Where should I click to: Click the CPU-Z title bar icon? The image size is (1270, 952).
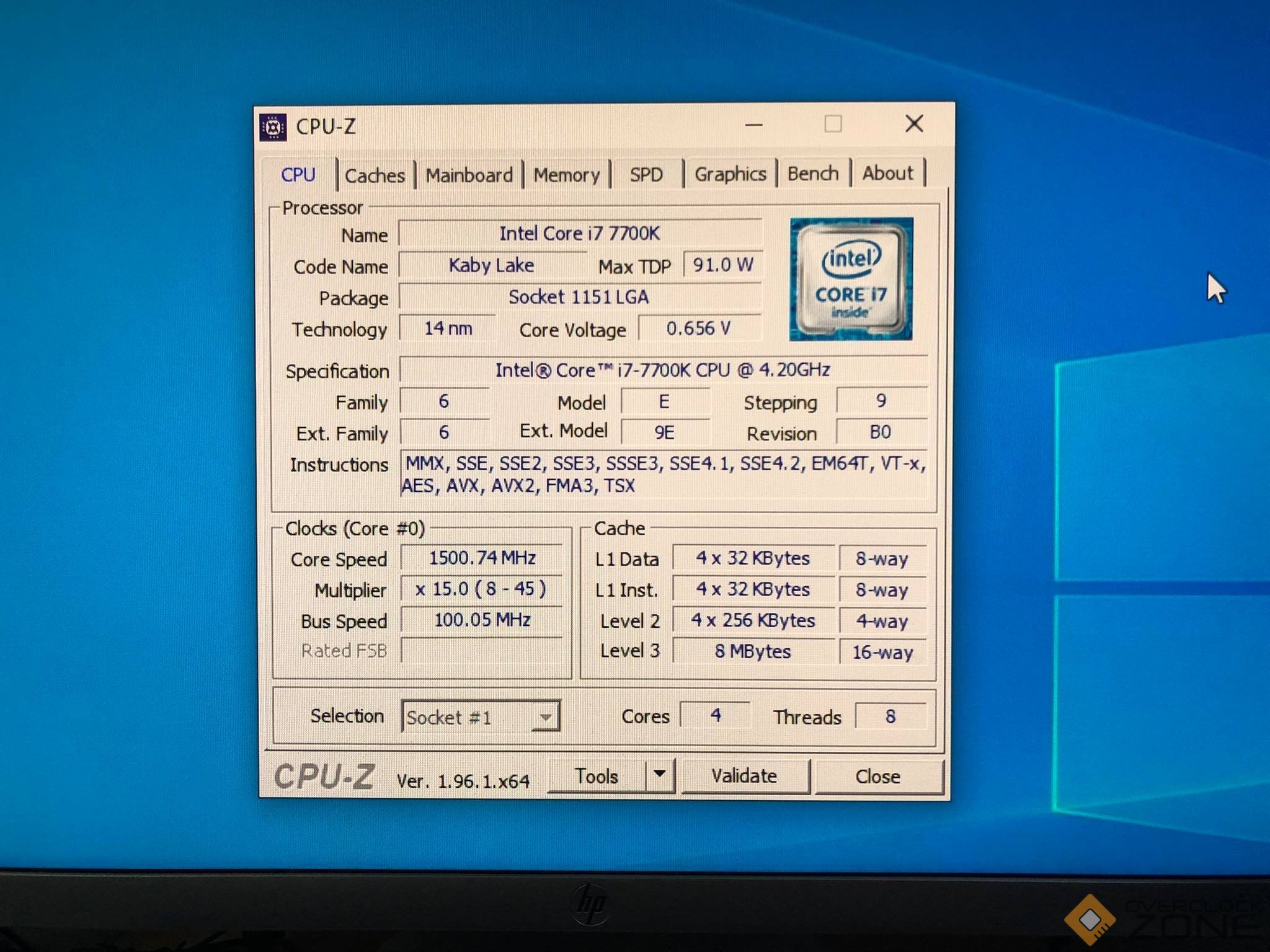[x=273, y=127]
